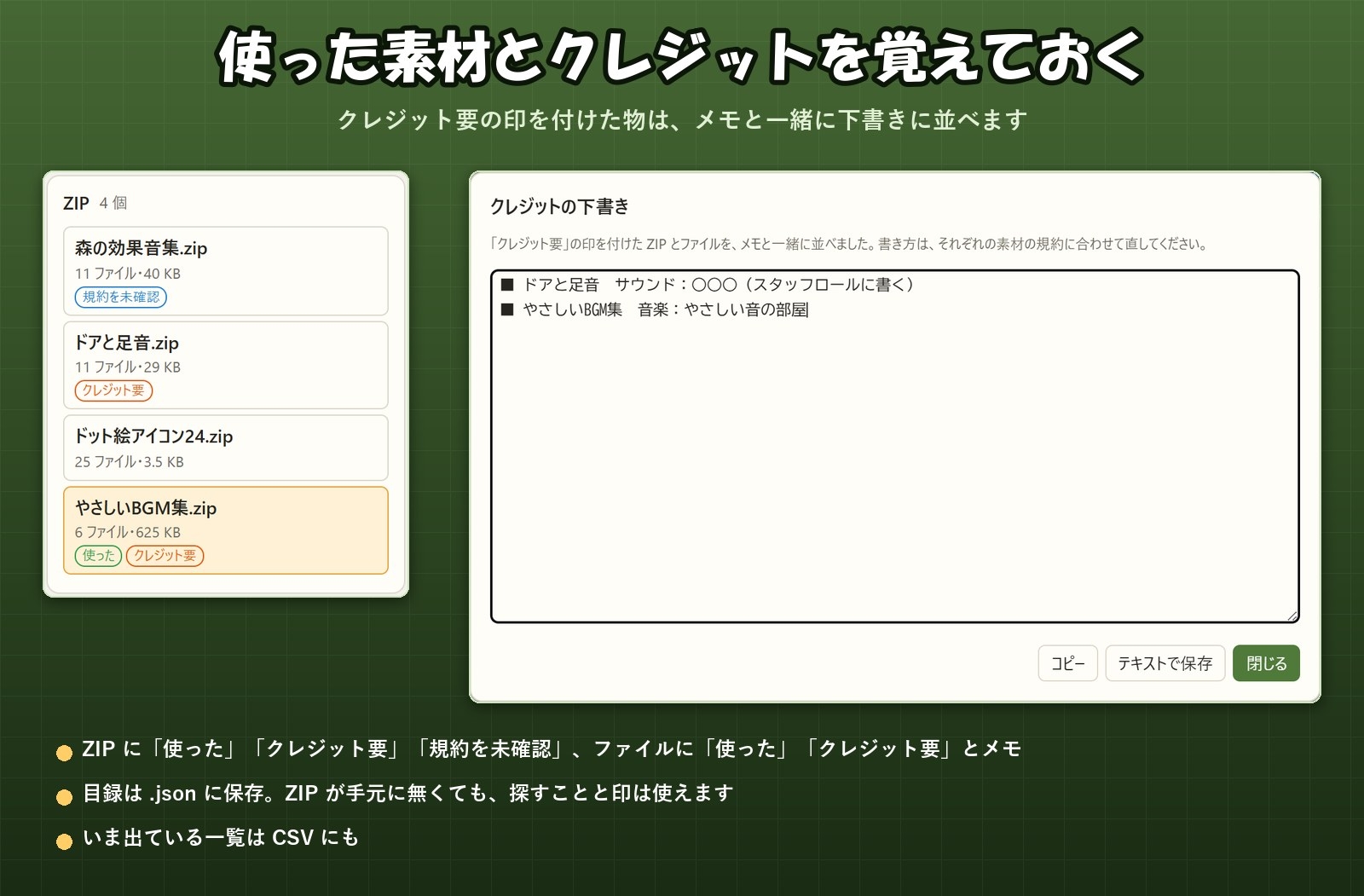Click the クレジットの下書き heading
The width and height of the screenshot is (1364, 896).
(559, 206)
